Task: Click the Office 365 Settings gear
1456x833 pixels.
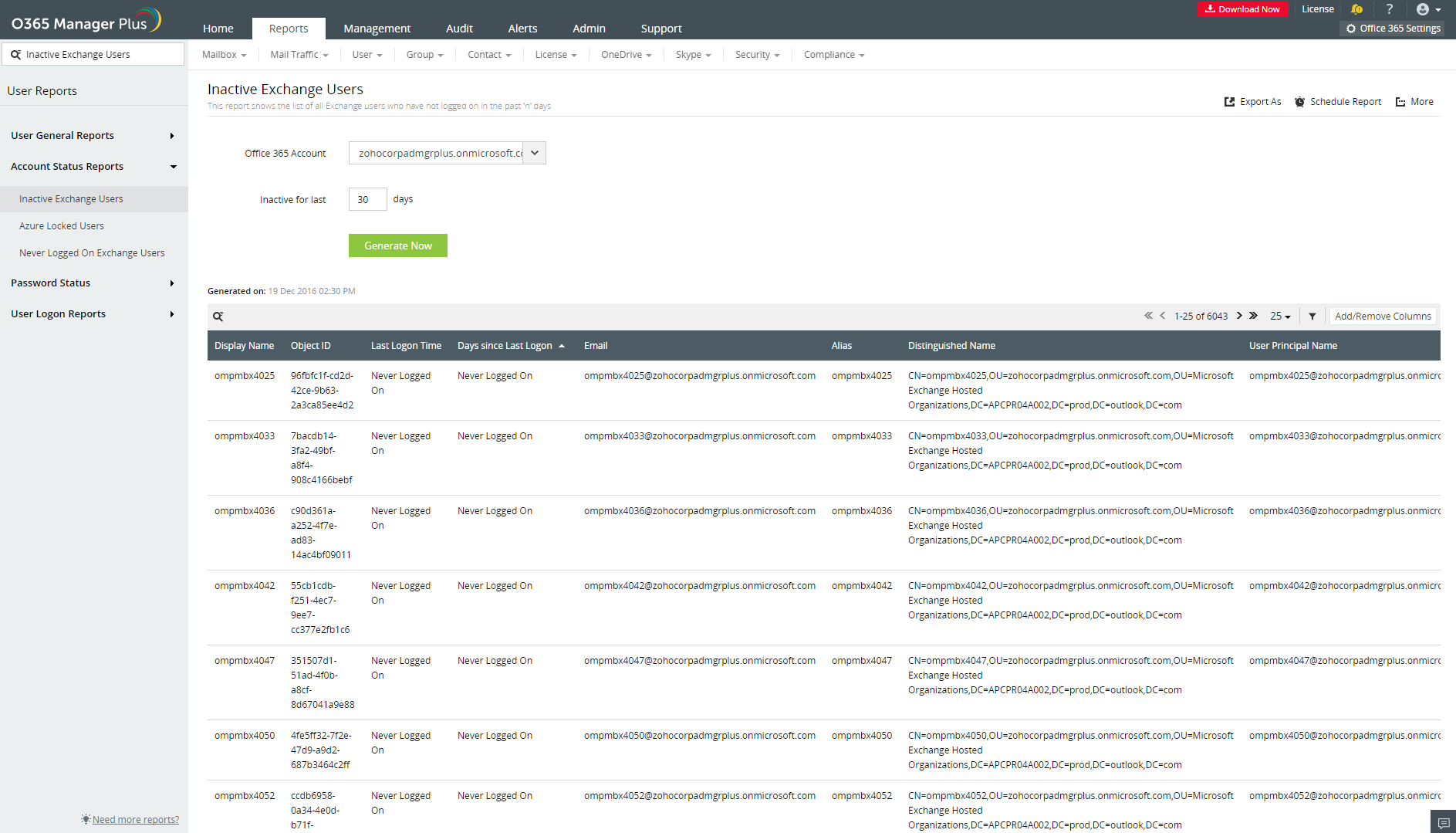Action: (x=1351, y=29)
